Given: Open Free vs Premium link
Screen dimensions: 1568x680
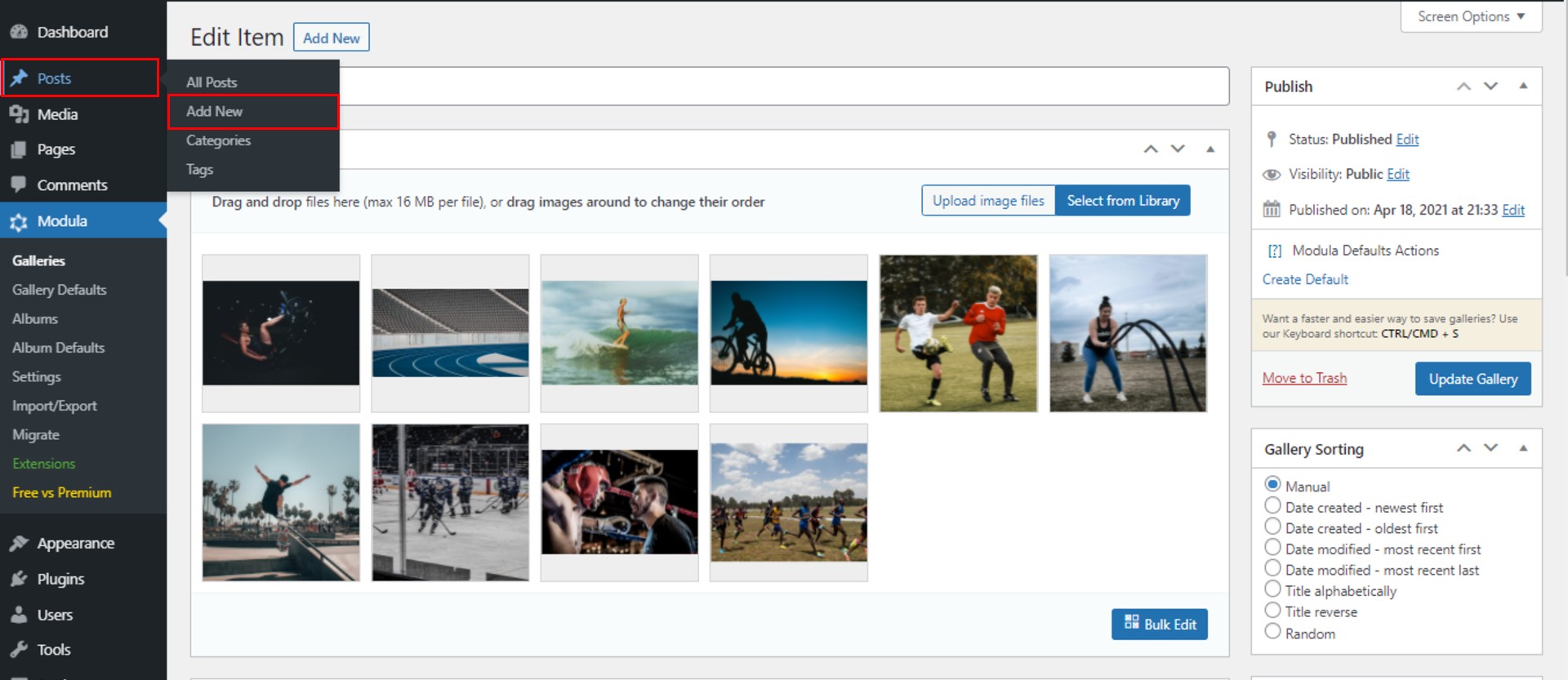Looking at the screenshot, I should [x=62, y=493].
